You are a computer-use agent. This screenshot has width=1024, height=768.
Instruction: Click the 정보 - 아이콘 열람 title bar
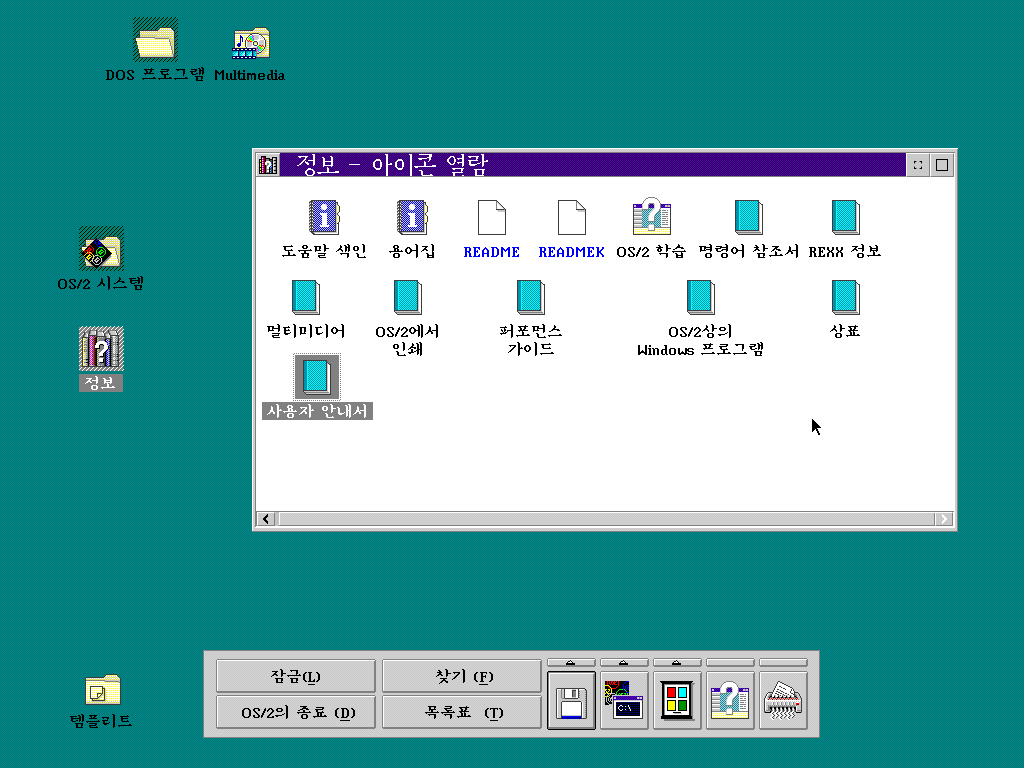tap(592, 165)
